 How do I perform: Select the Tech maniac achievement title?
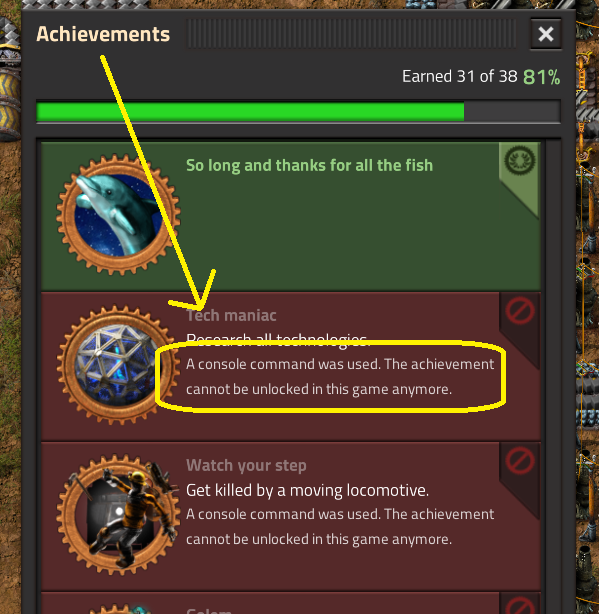[231, 315]
